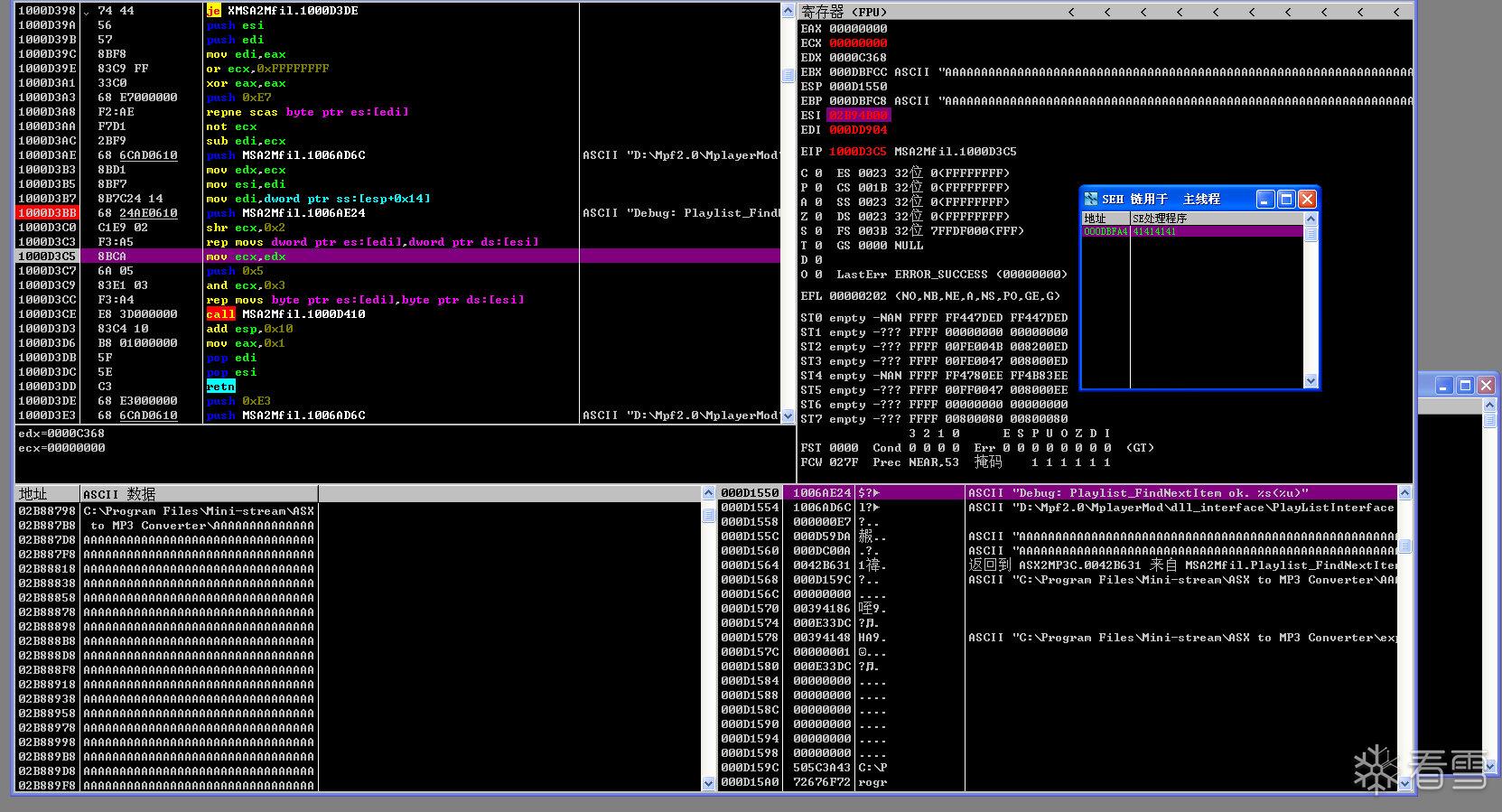Click the 地址 column header in the SEH window

[1106, 218]
